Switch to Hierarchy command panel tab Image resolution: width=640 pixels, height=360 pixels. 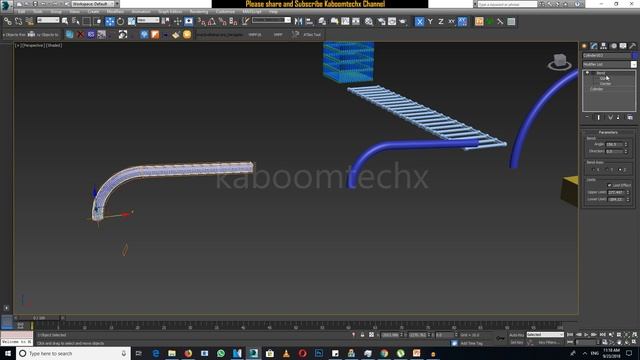(604, 46)
